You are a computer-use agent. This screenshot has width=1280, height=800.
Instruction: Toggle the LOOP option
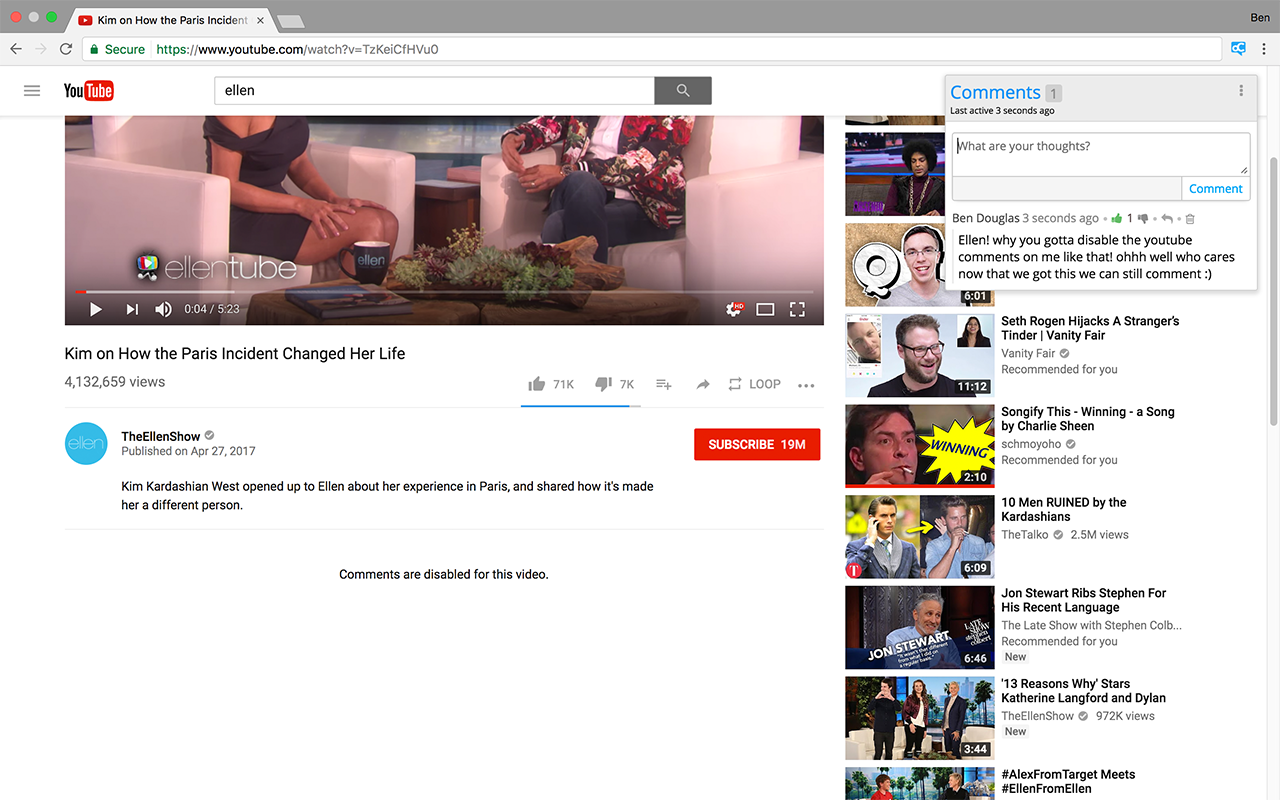click(x=754, y=384)
